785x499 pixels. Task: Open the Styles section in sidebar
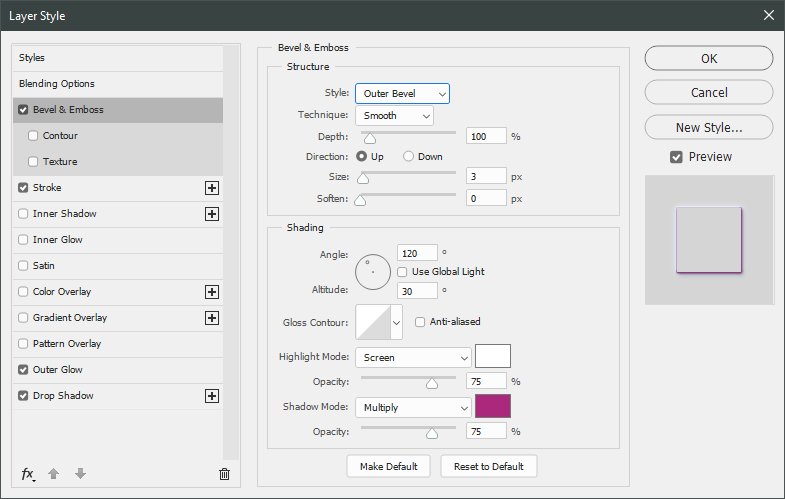coord(32,58)
